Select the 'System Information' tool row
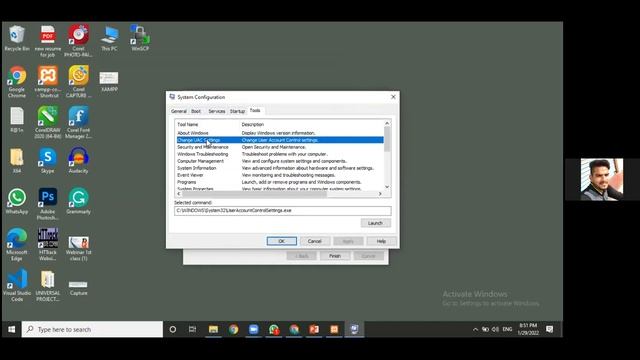This screenshot has width=640, height=360. (280, 168)
